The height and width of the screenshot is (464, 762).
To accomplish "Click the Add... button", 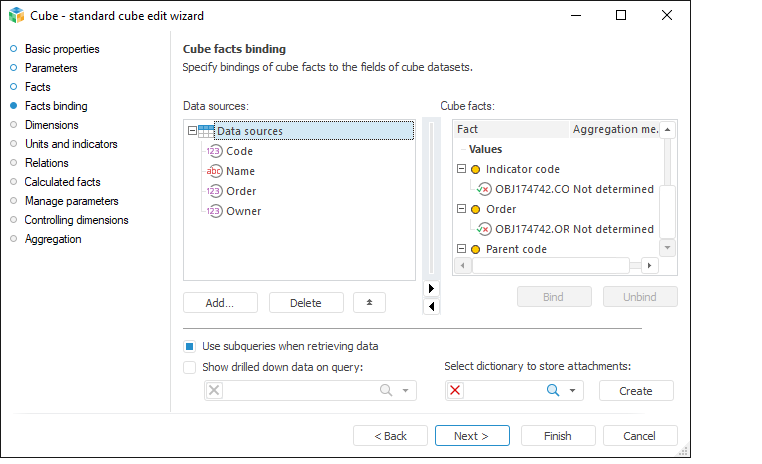I will [220, 303].
